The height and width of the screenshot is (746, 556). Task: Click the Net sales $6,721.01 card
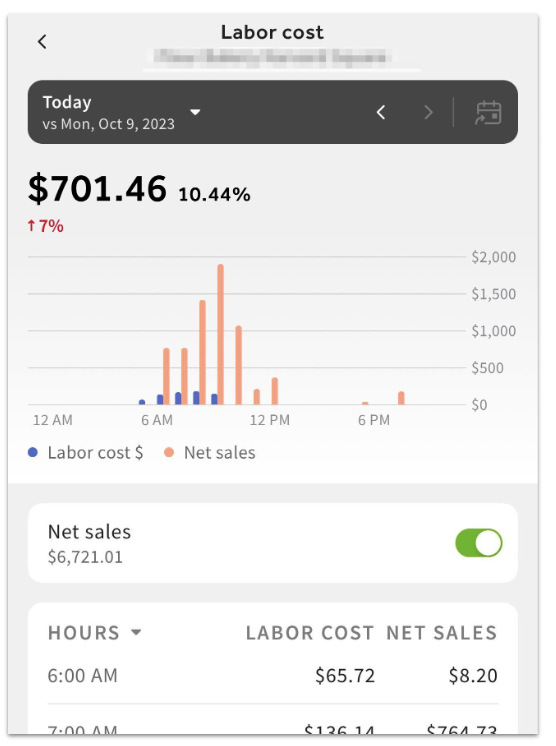(x=273, y=543)
